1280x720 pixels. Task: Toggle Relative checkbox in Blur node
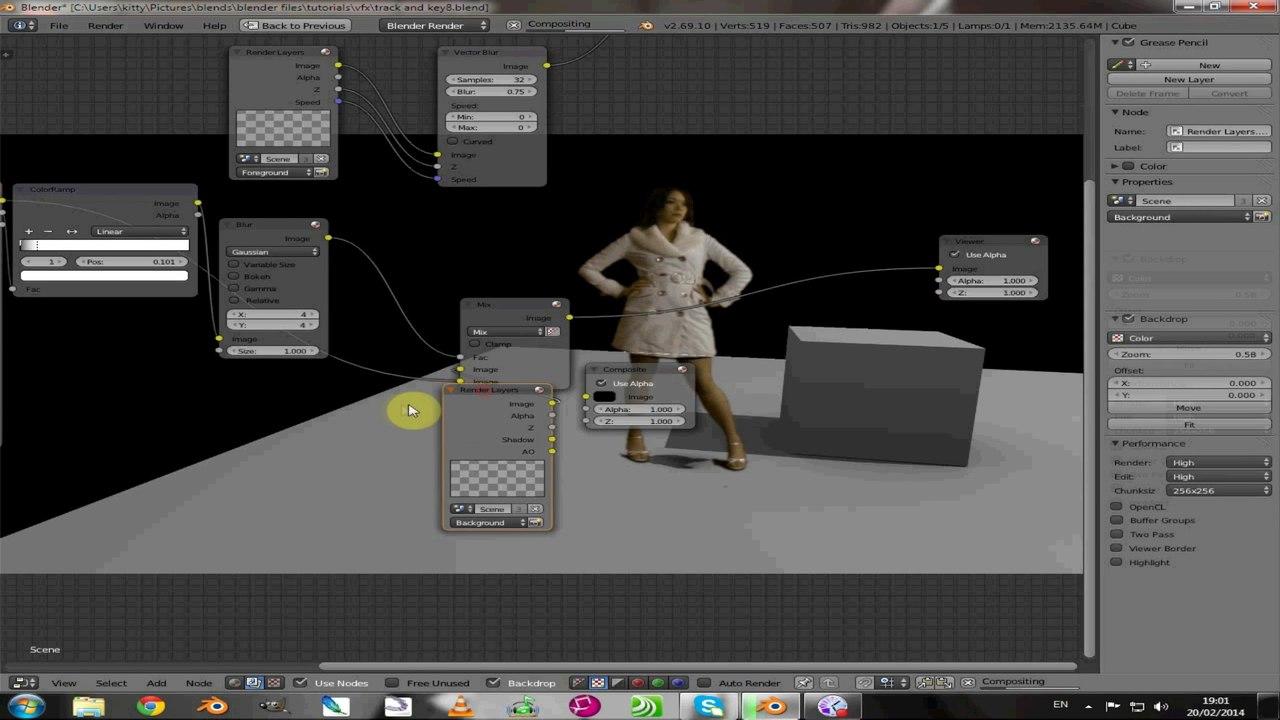234,301
